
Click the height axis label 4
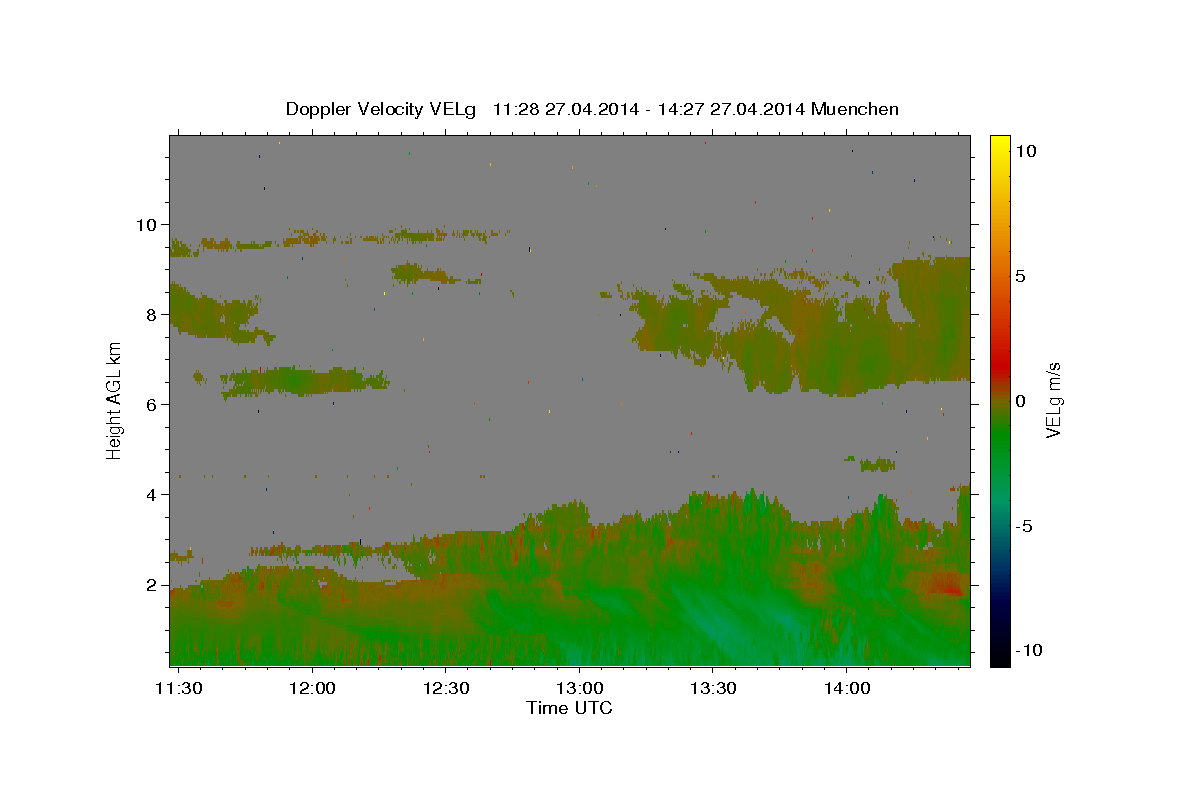tap(151, 495)
